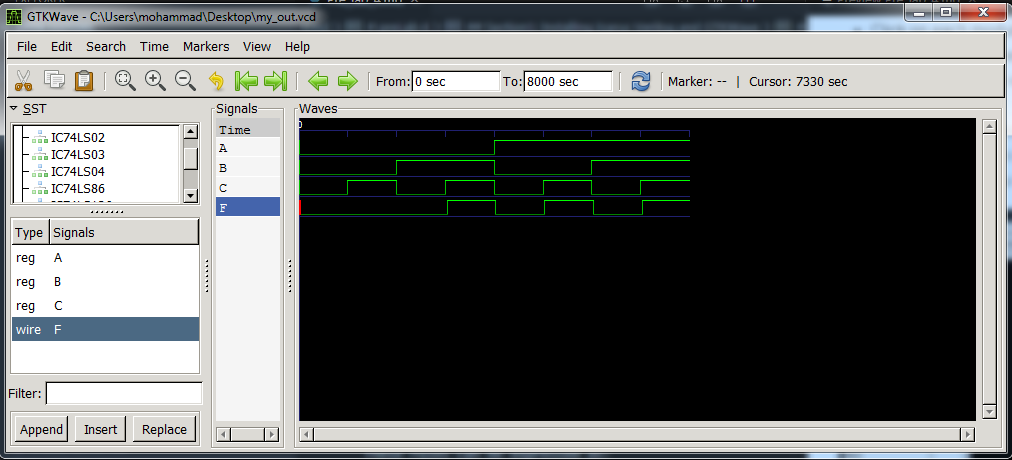Collapse the SST panel triangle
The width and height of the screenshot is (1012, 460).
click(x=14, y=108)
